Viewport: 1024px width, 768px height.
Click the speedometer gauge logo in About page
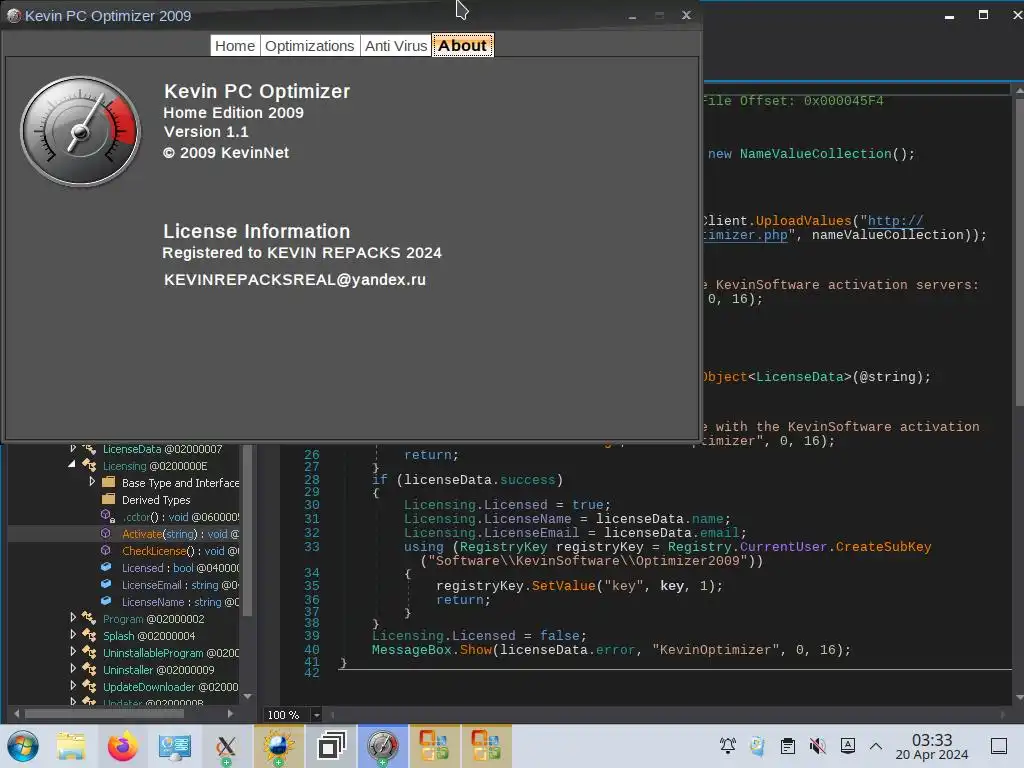(x=80, y=131)
